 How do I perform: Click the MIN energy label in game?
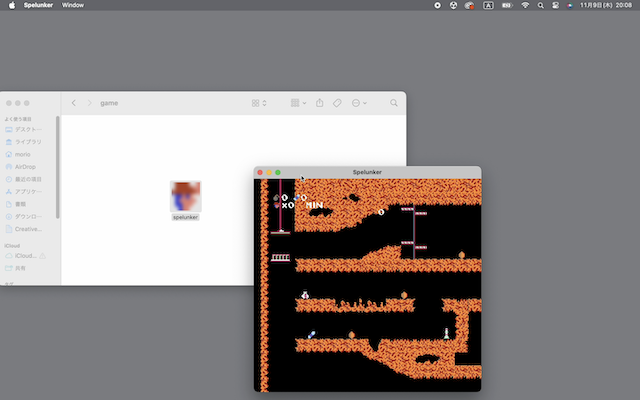314,205
